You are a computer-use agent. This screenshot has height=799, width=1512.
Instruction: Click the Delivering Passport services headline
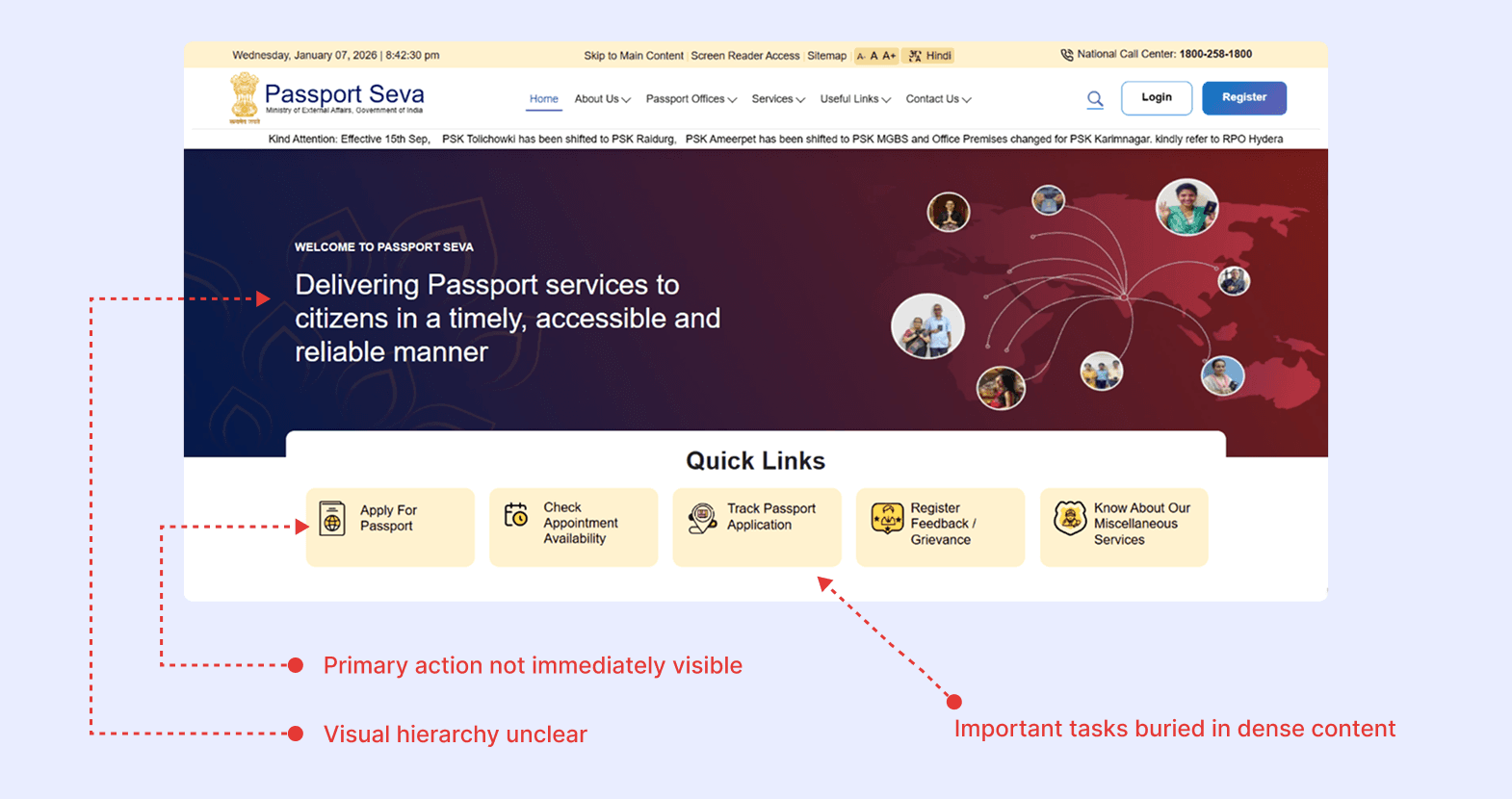(508, 319)
